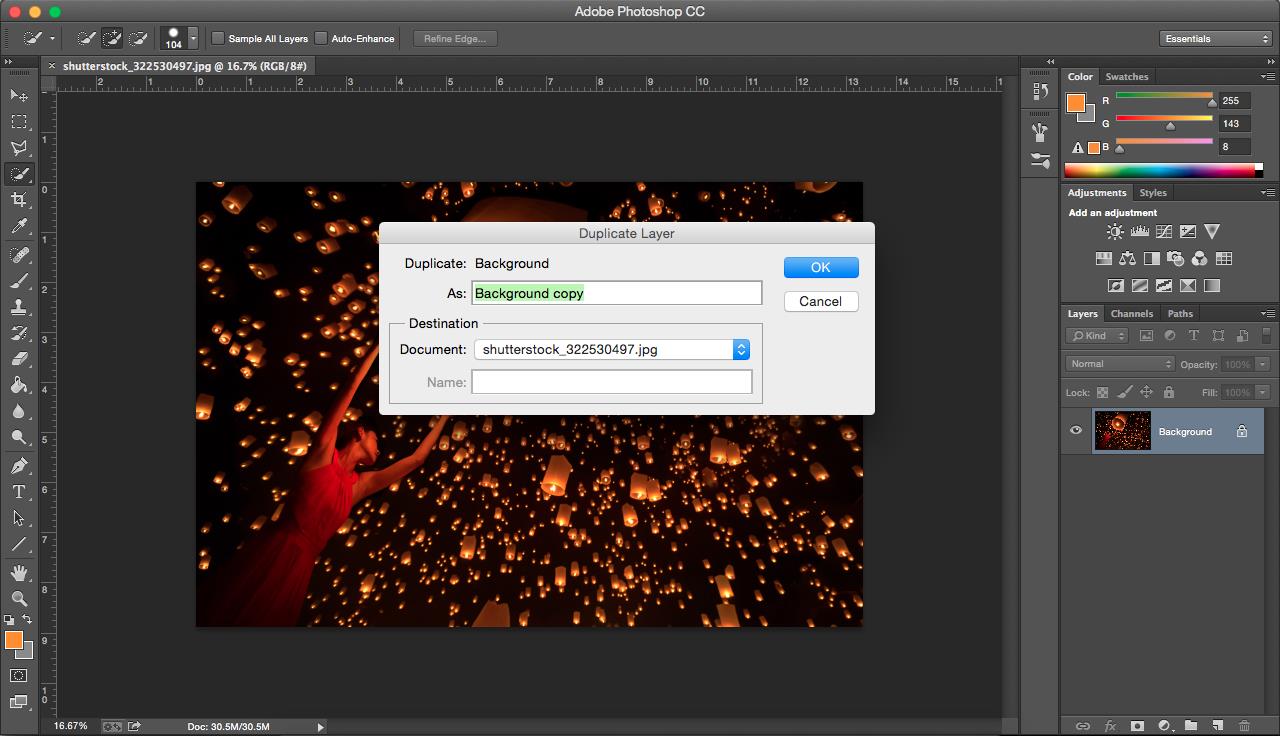Select the Crop tool in toolbar
Image resolution: width=1280 pixels, height=736 pixels.
point(19,200)
